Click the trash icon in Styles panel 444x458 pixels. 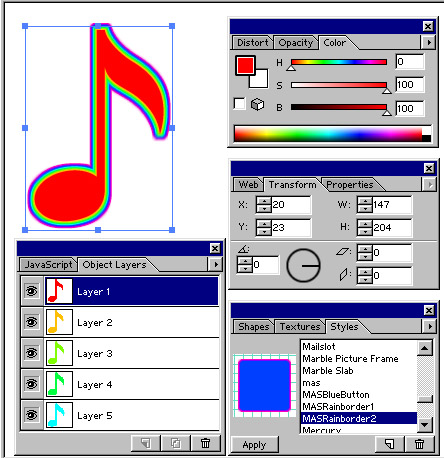[x=420, y=444]
